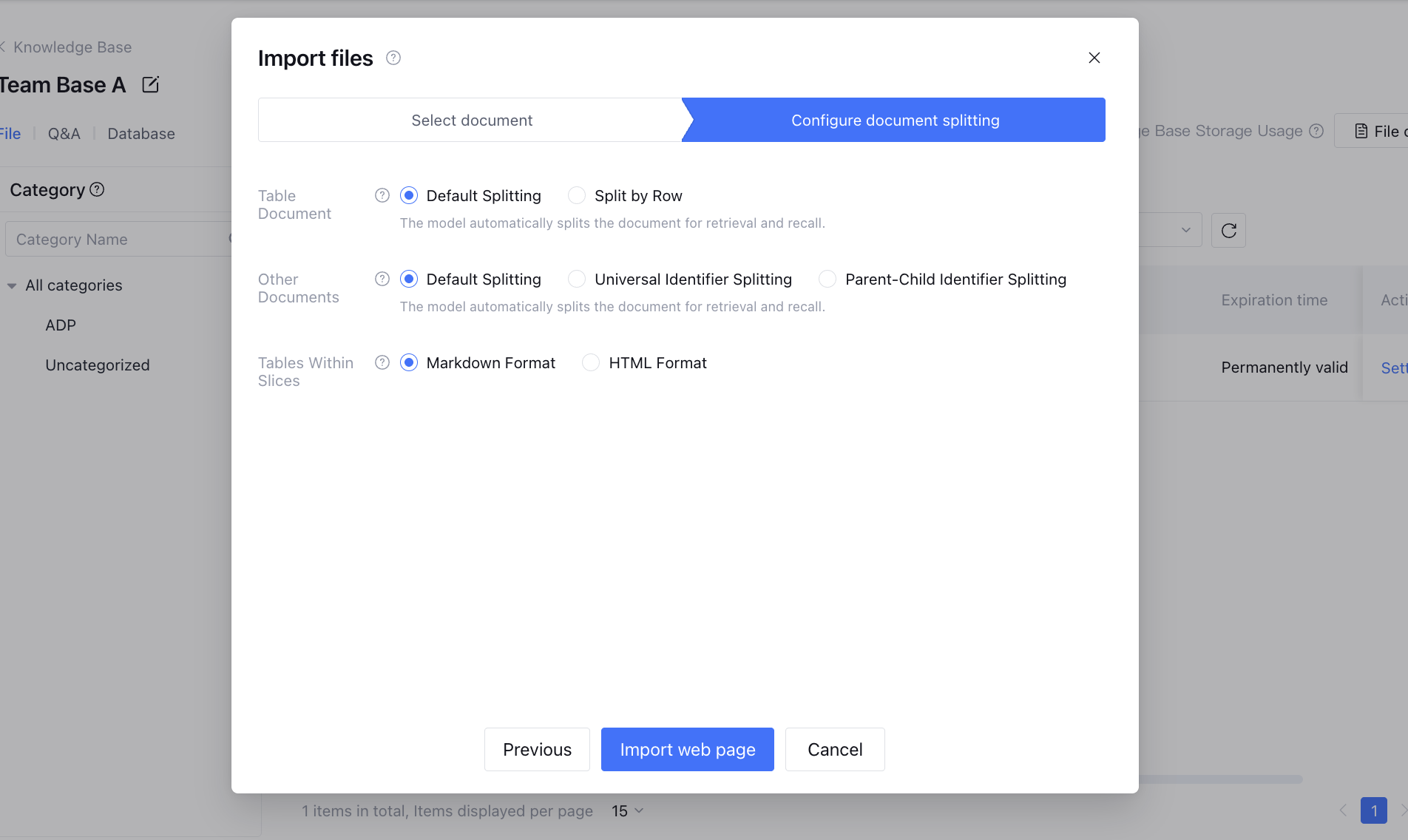Choose Parent-Child Identifier Splitting option

[827, 279]
